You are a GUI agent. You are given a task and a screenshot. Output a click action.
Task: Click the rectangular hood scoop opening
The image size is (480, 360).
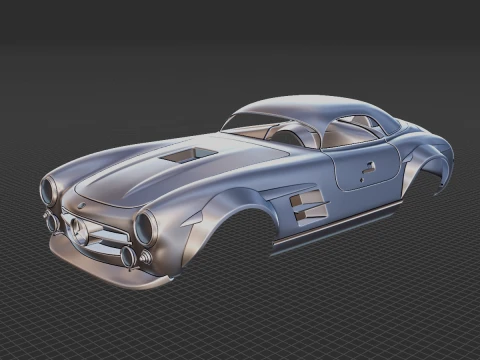189,155
